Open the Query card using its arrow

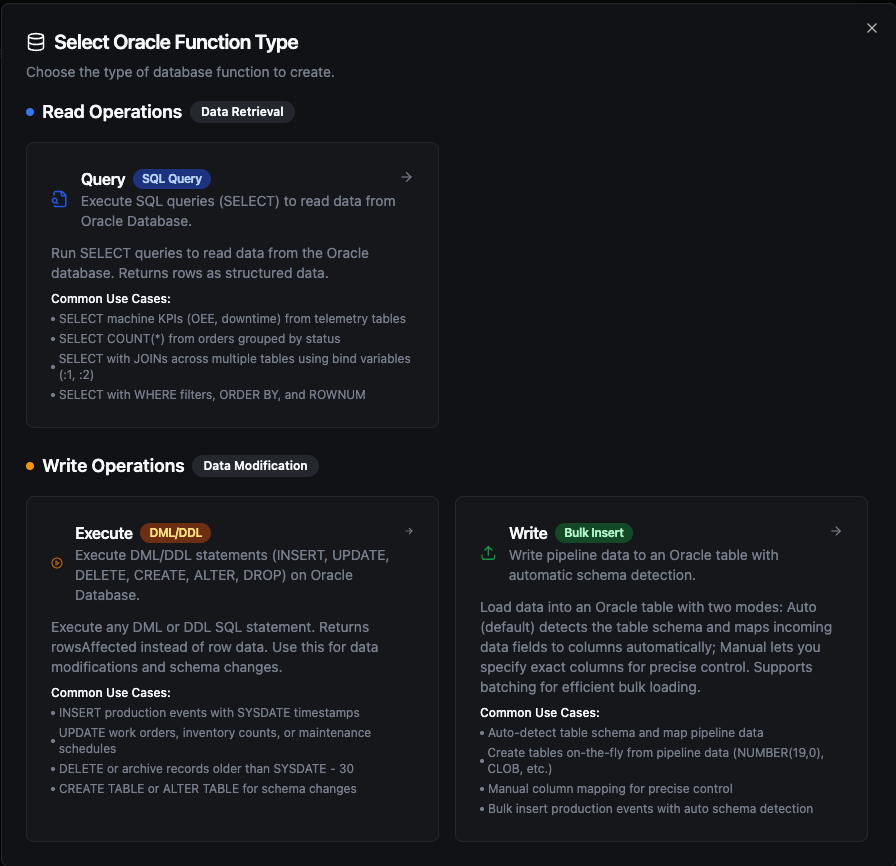(x=406, y=177)
